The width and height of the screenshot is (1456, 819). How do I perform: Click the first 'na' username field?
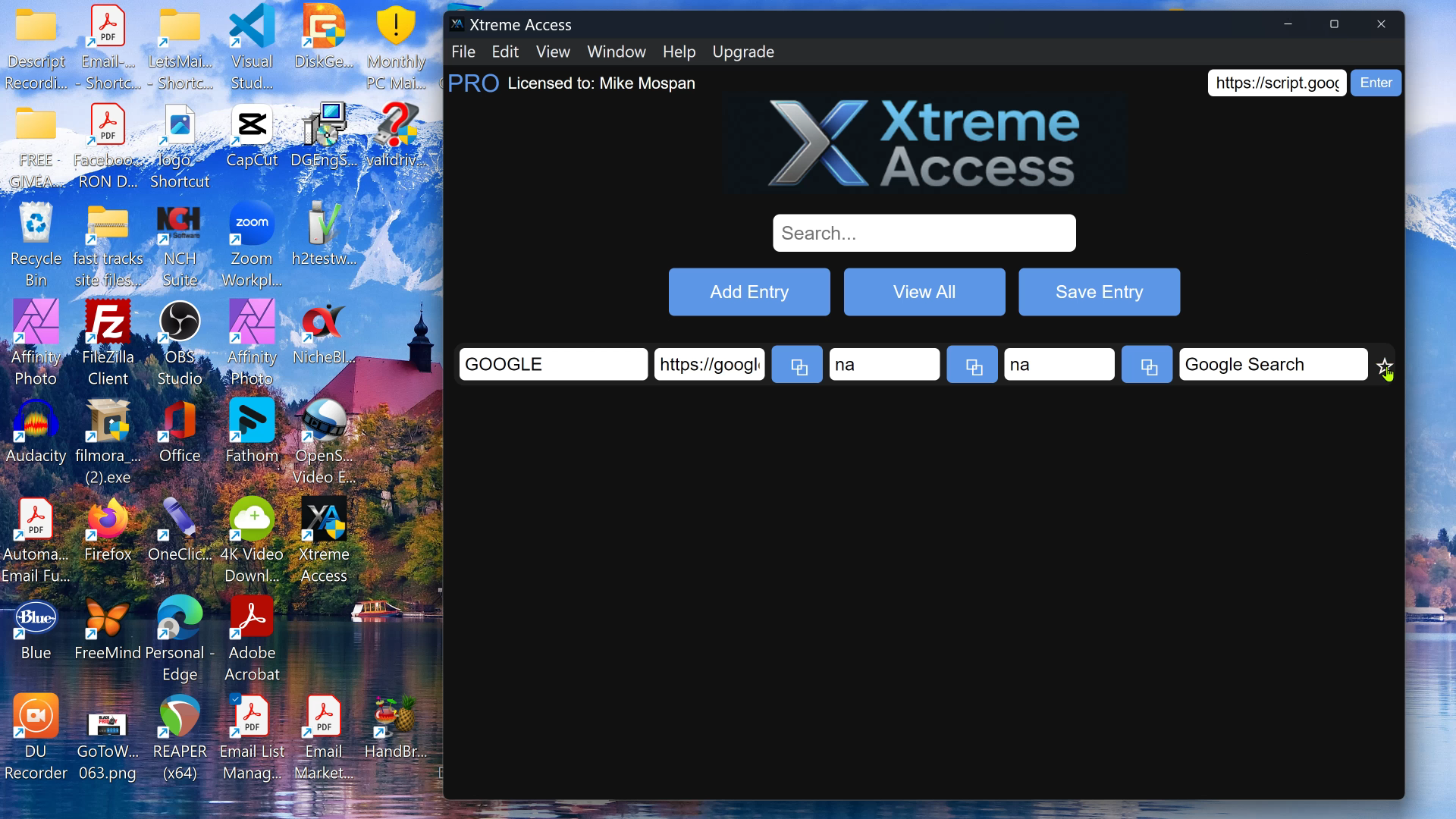click(885, 365)
